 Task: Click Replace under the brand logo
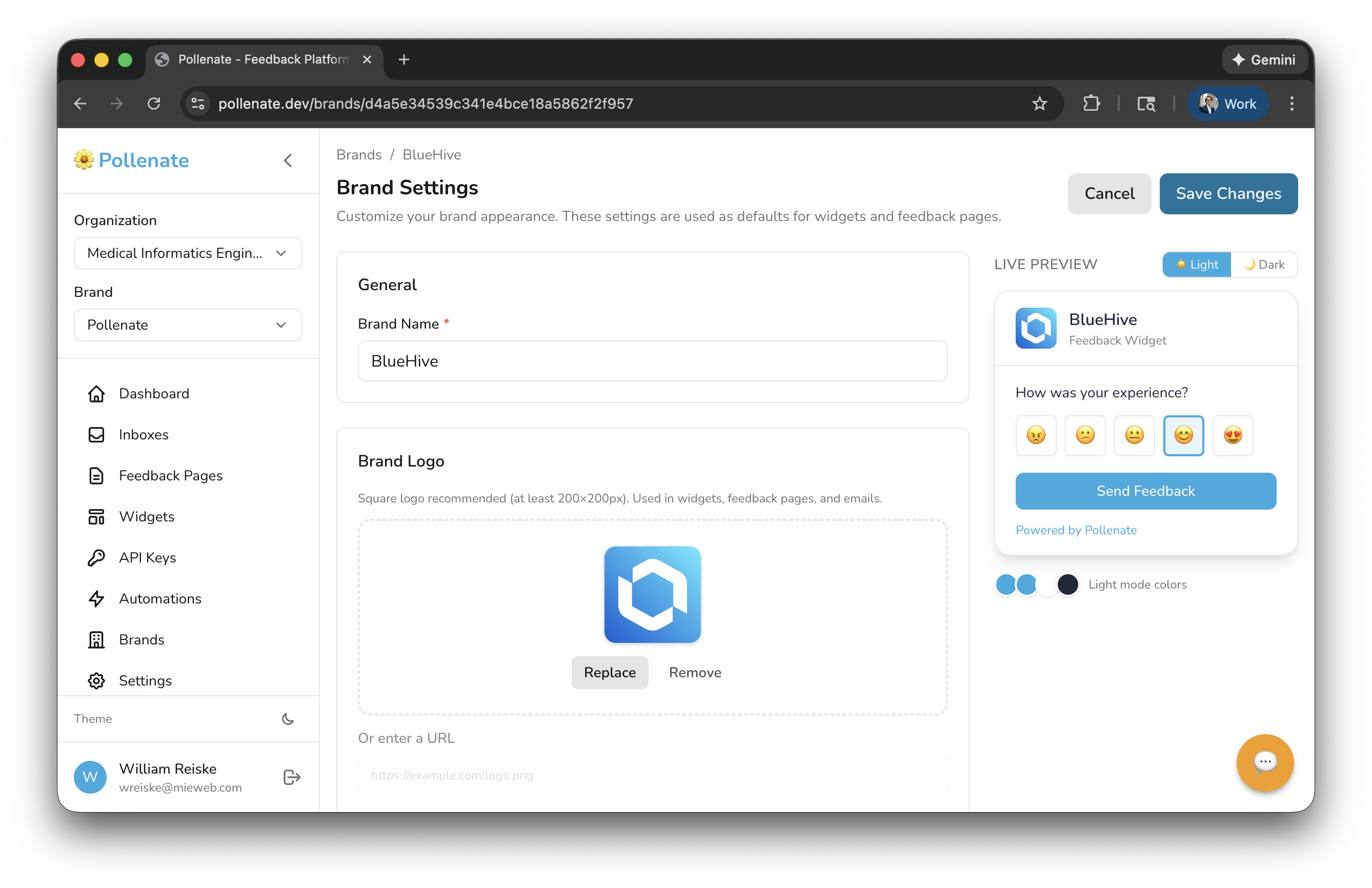click(x=609, y=672)
